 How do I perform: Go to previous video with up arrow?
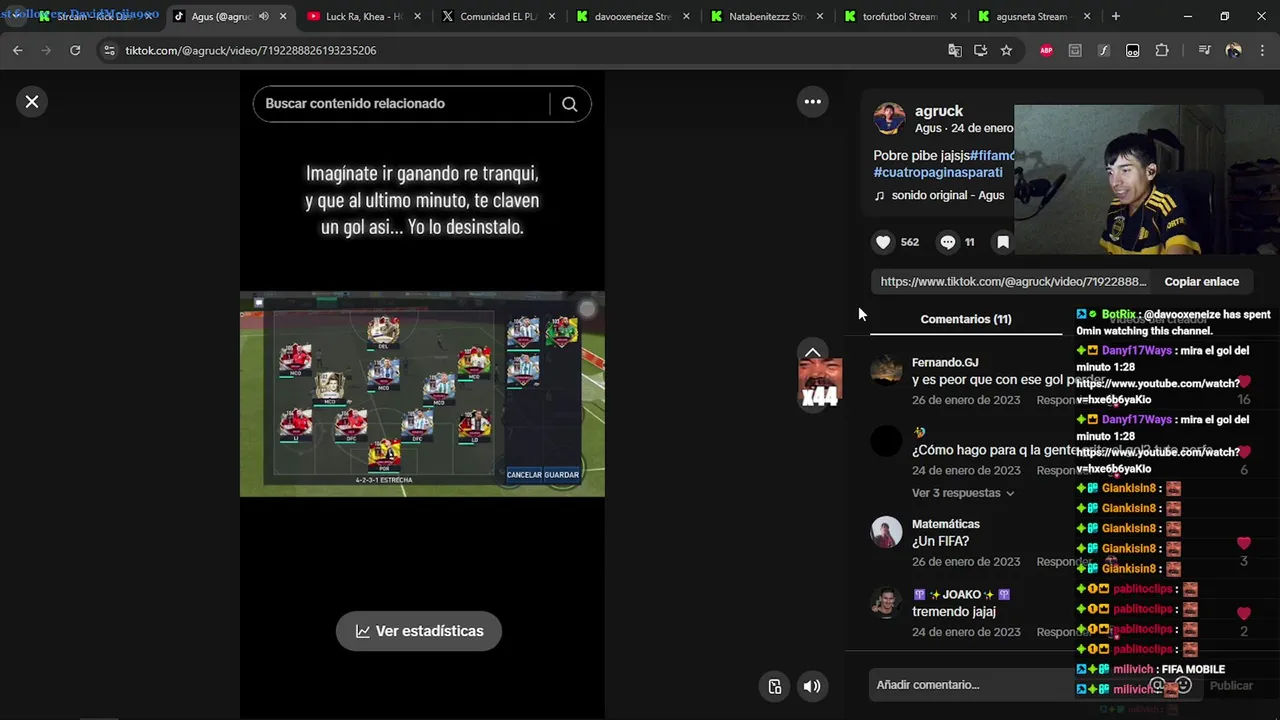coord(812,352)
